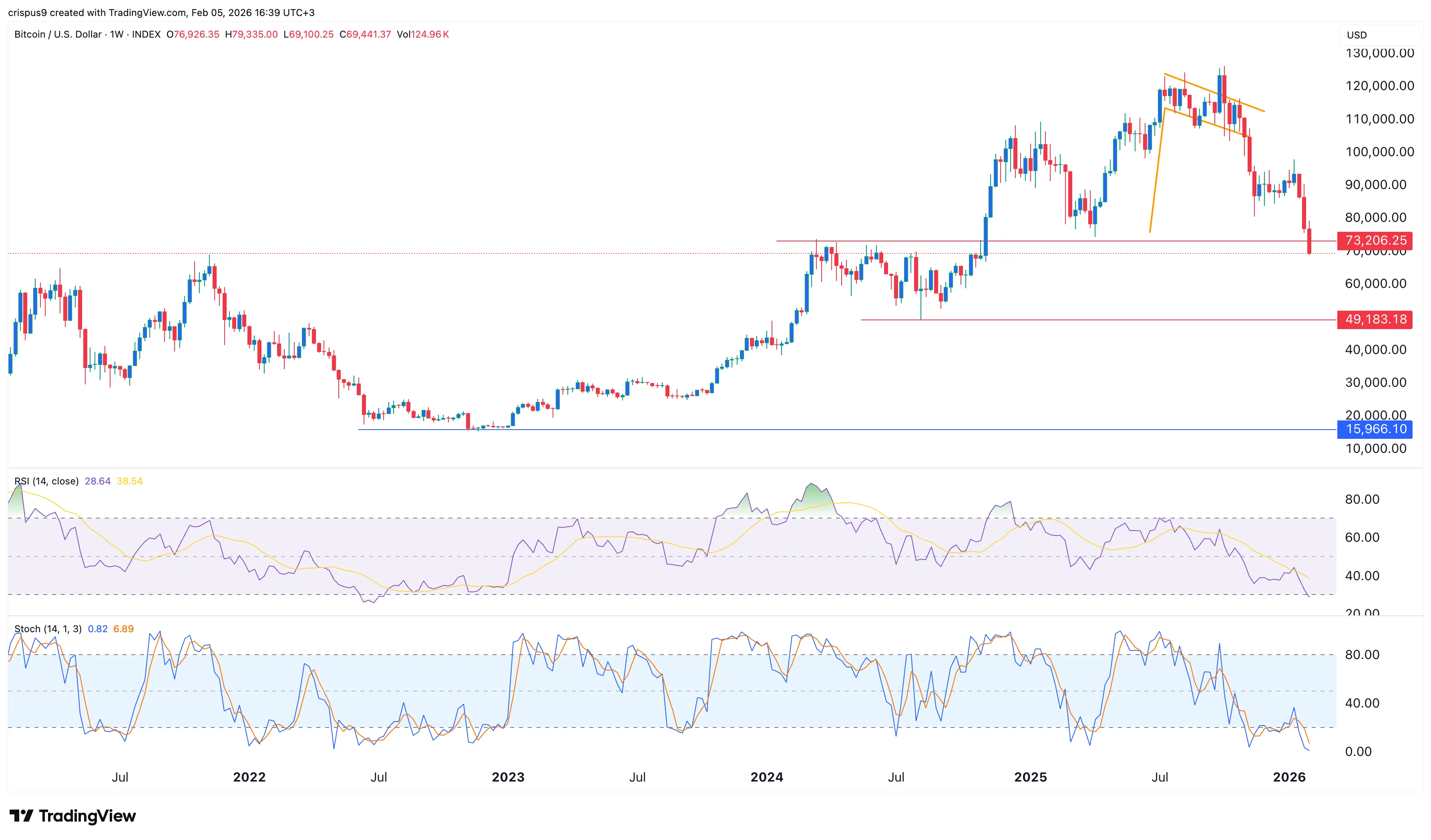This screenshot has width=1431, height=840.
Task: Click the open price value O76,926.35
Action: pyautogui.click(x=193, y=34)
